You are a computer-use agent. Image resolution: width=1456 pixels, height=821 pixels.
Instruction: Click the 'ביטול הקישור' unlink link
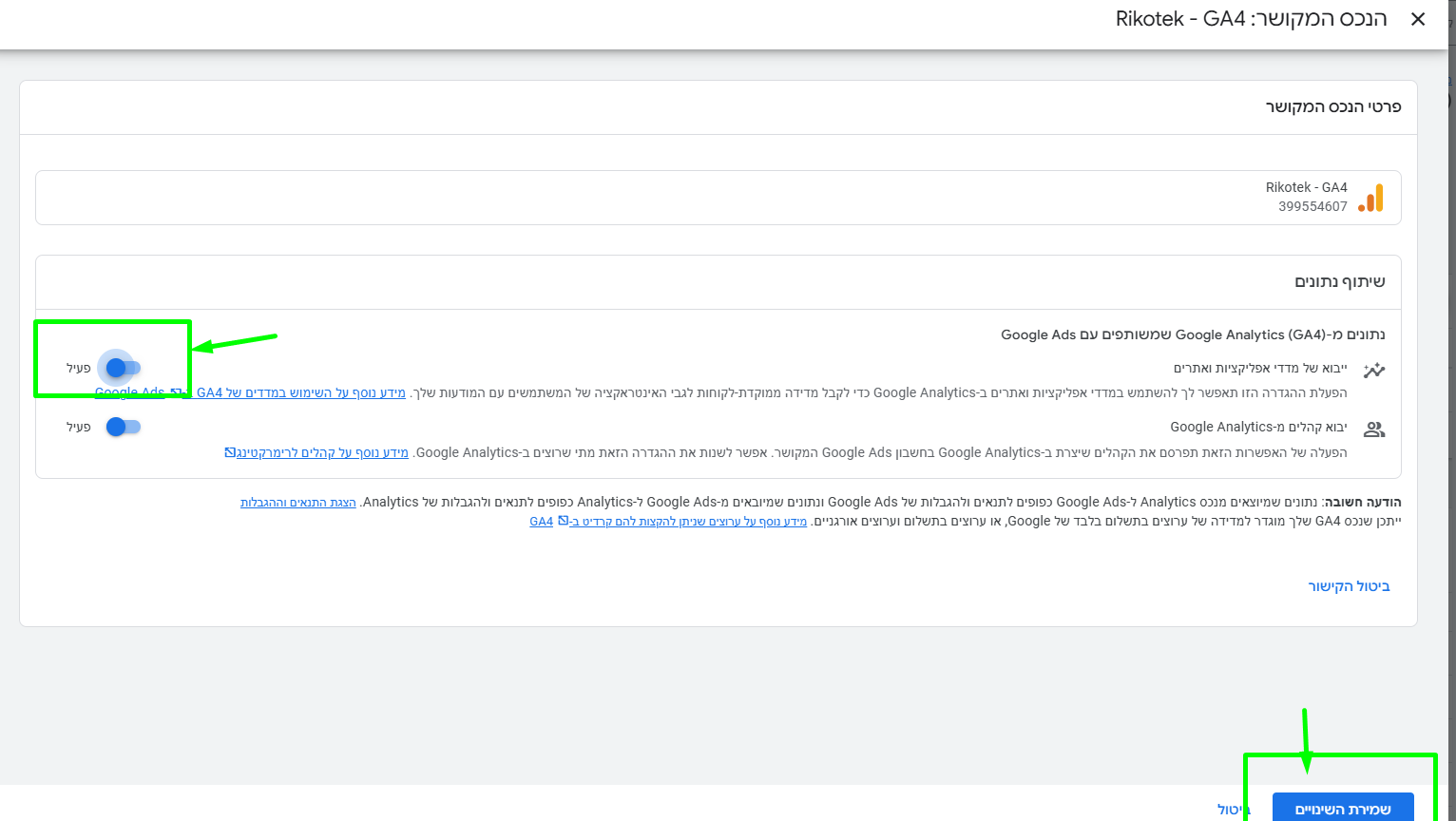[x=1349, y=586]
